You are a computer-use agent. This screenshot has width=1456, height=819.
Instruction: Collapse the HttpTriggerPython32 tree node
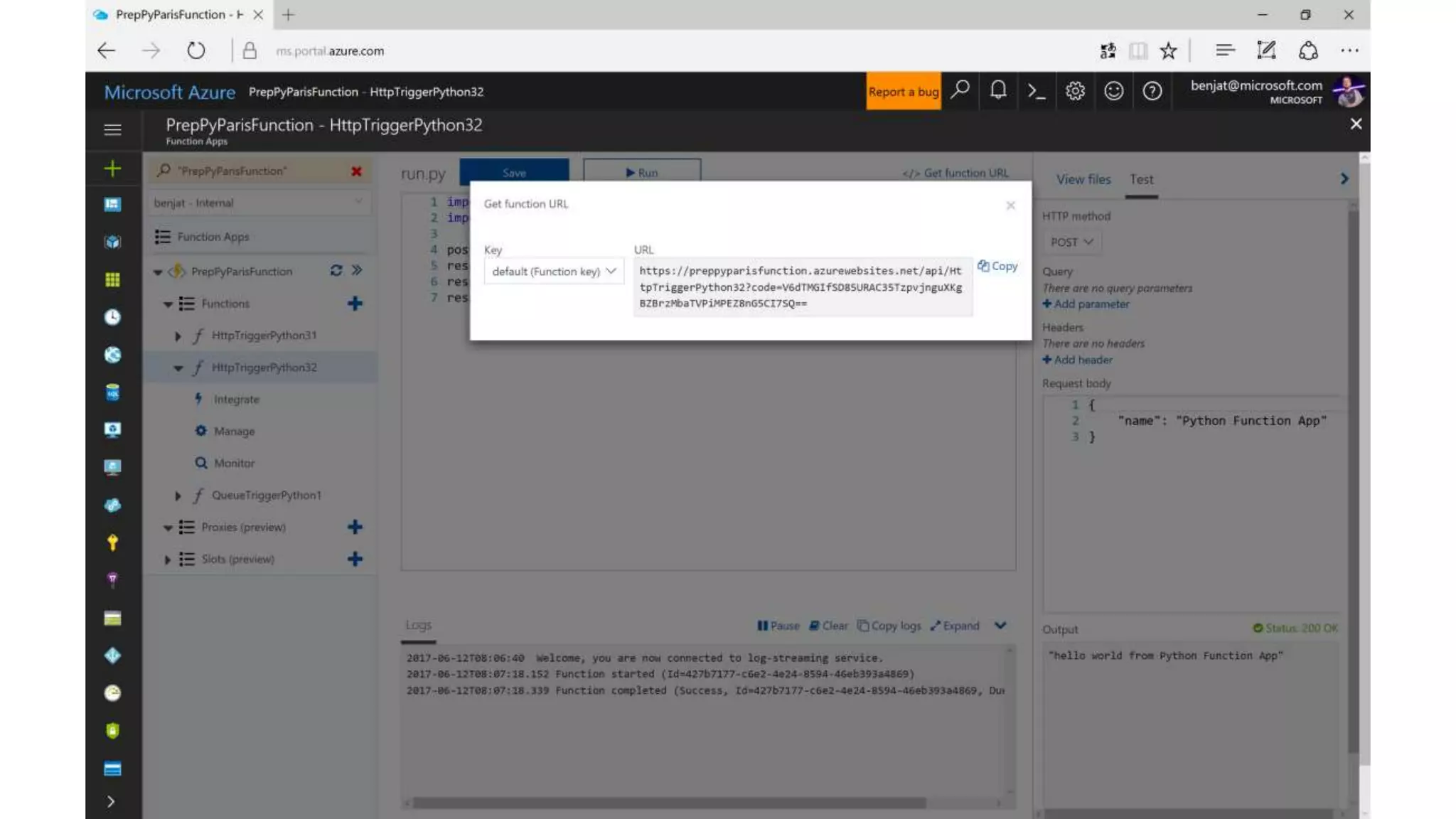point(178,368)
